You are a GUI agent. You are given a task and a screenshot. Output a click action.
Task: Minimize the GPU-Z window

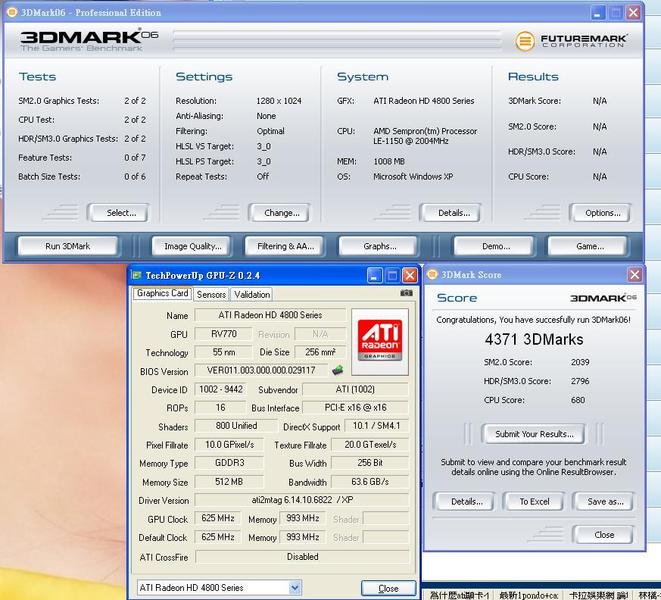tap(374, 276)
